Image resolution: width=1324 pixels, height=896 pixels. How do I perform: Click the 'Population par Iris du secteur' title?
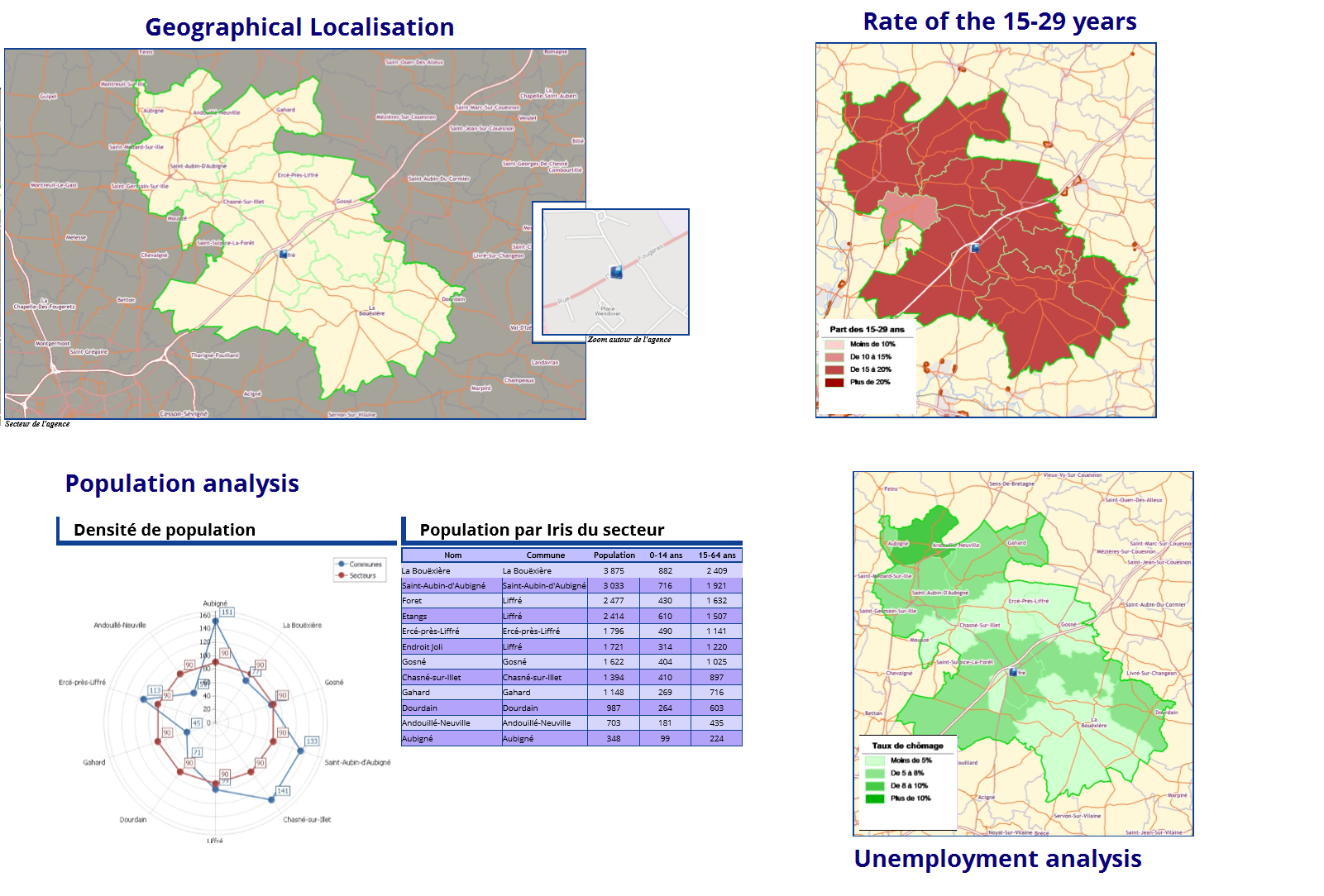pos(542,530)
